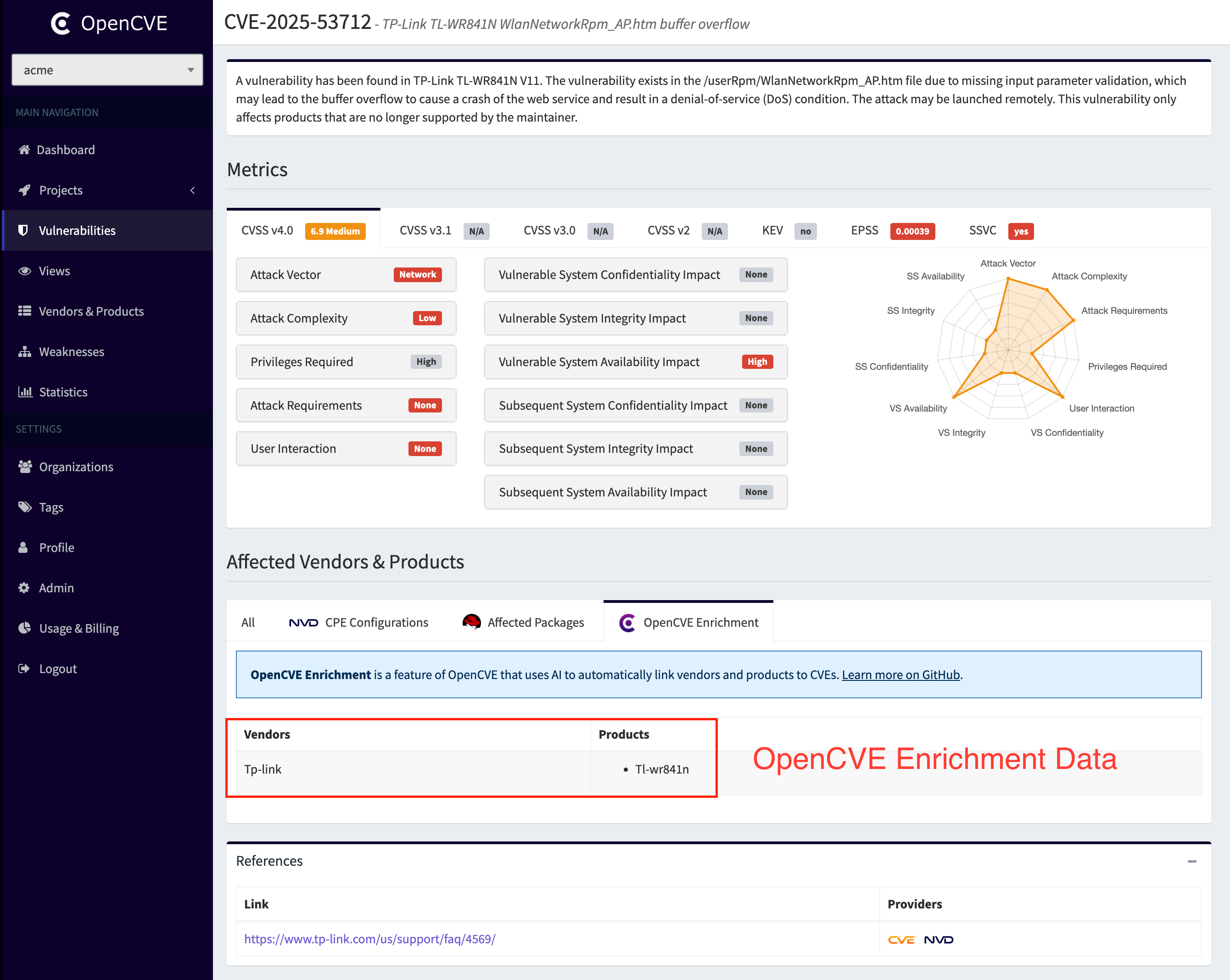Click the CVE provider logo in References
This screenshot has width=1230, height=980.
[901, 940]
